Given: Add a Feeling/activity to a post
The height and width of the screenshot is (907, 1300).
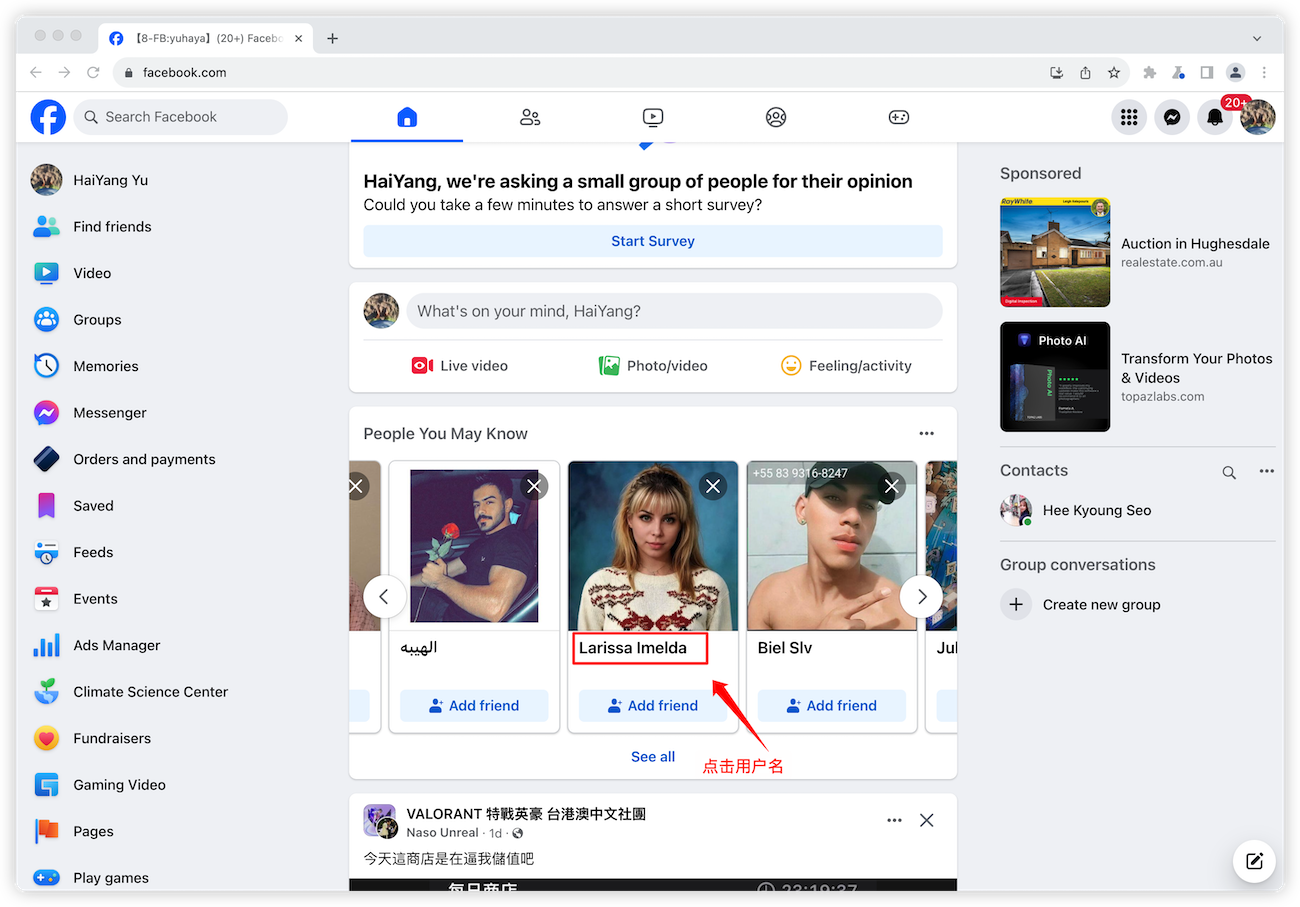Looking at the screenshot, I should pyautogui.click(x=846, y=365).
